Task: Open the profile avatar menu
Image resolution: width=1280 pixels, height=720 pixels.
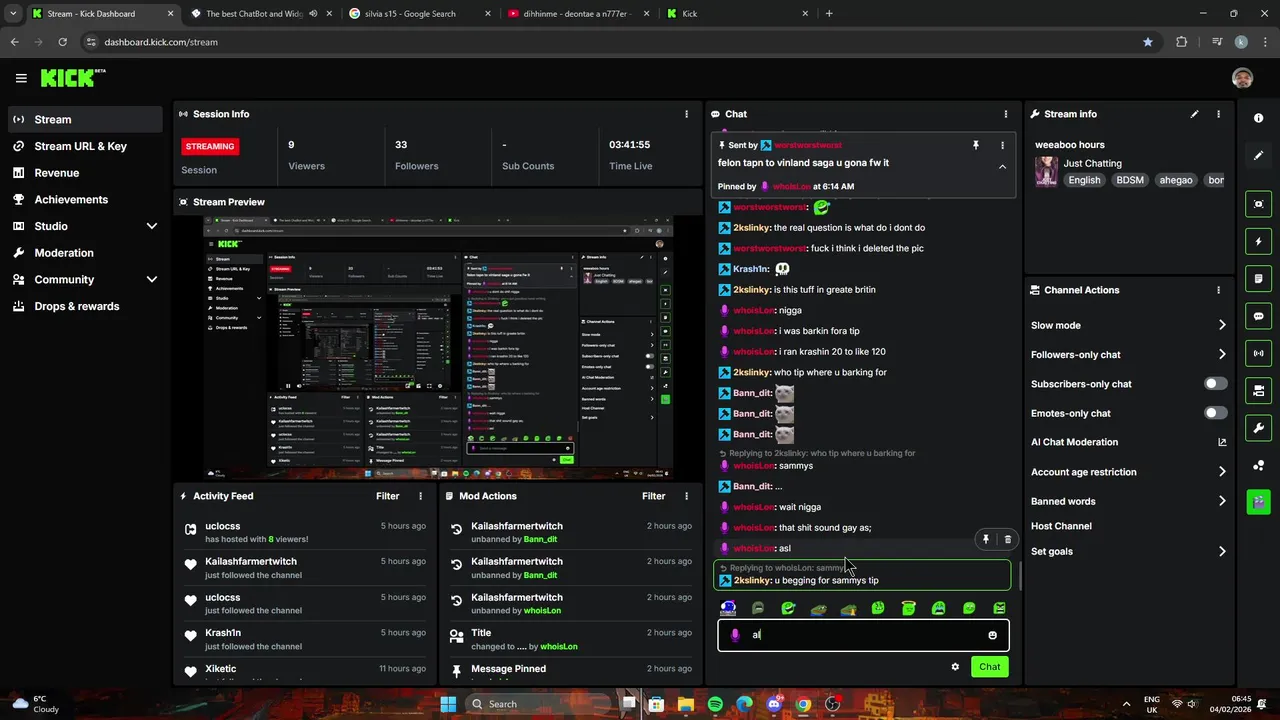Action: tap(1242, 78)
